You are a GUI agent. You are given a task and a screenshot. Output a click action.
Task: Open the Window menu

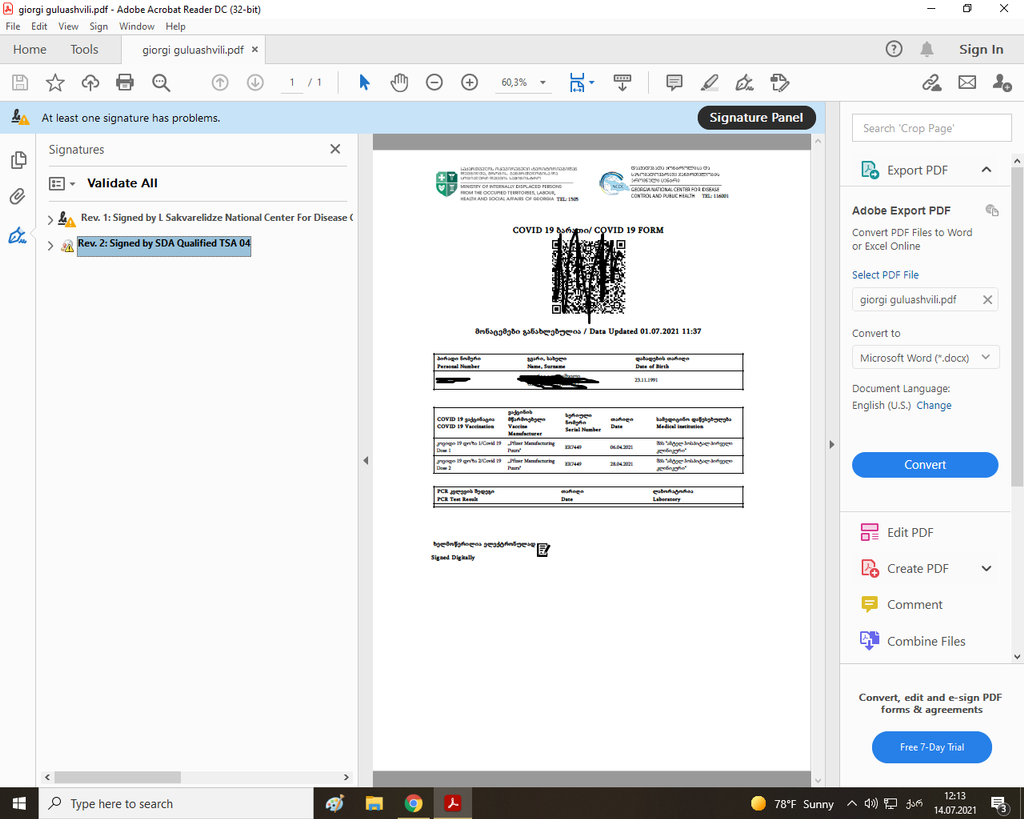point(136,26)
